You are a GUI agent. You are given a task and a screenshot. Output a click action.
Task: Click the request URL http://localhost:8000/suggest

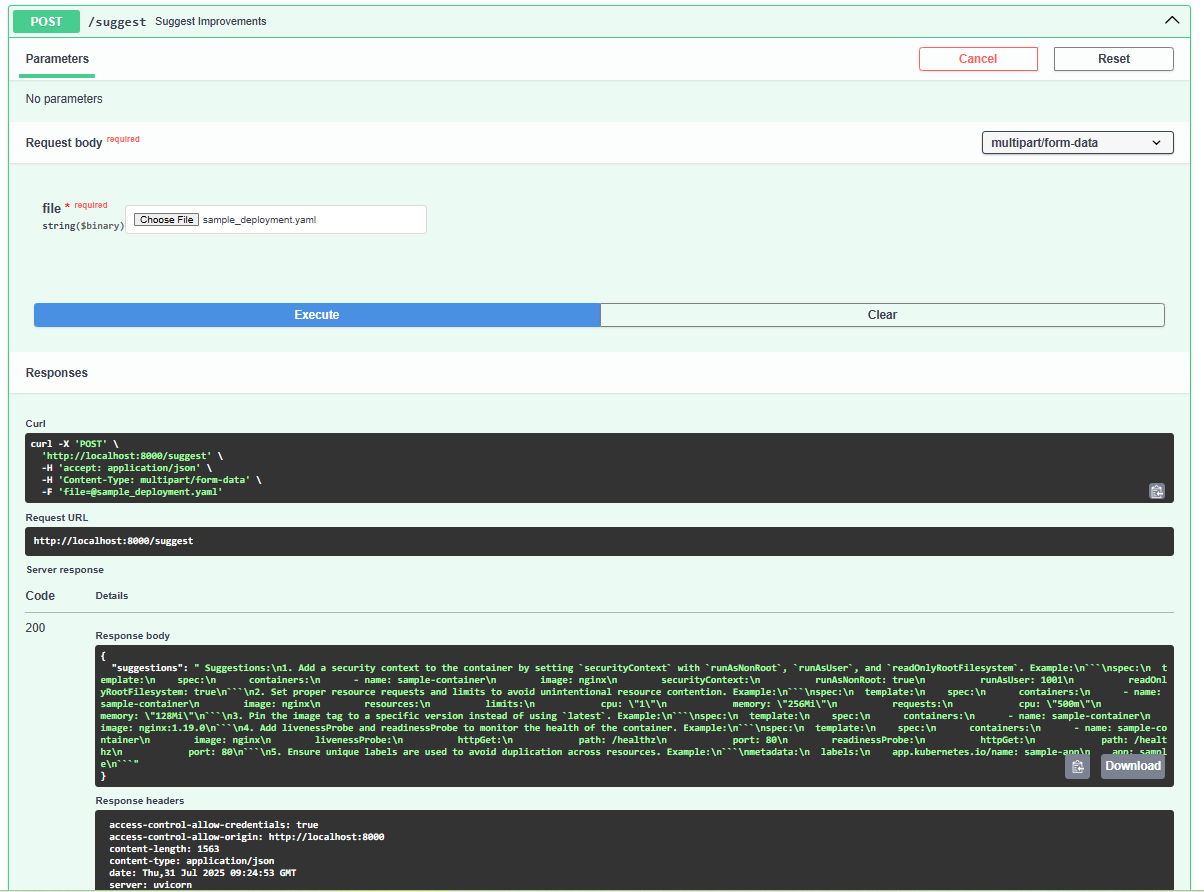pos(113,541)
